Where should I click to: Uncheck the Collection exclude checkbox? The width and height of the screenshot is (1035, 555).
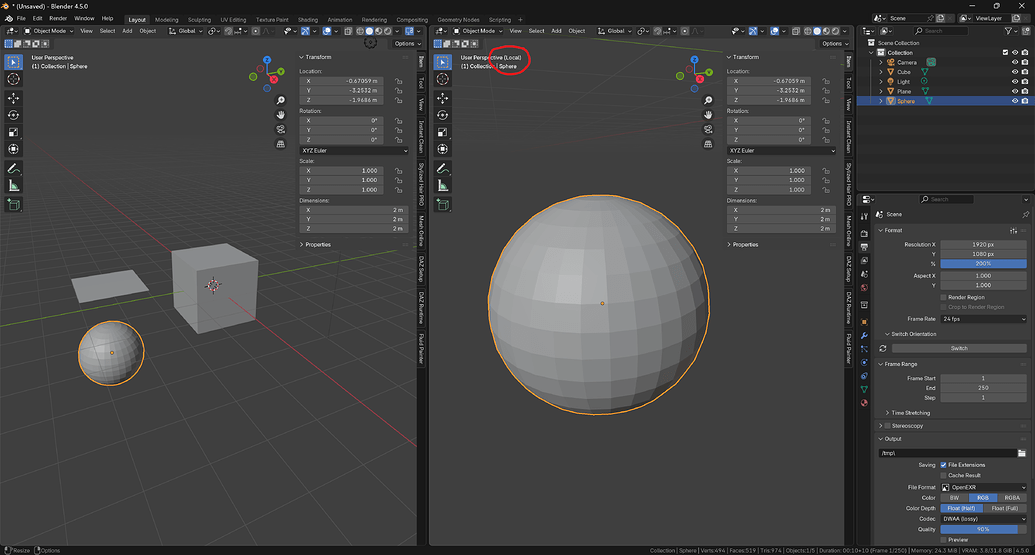tap(1005, 53)
